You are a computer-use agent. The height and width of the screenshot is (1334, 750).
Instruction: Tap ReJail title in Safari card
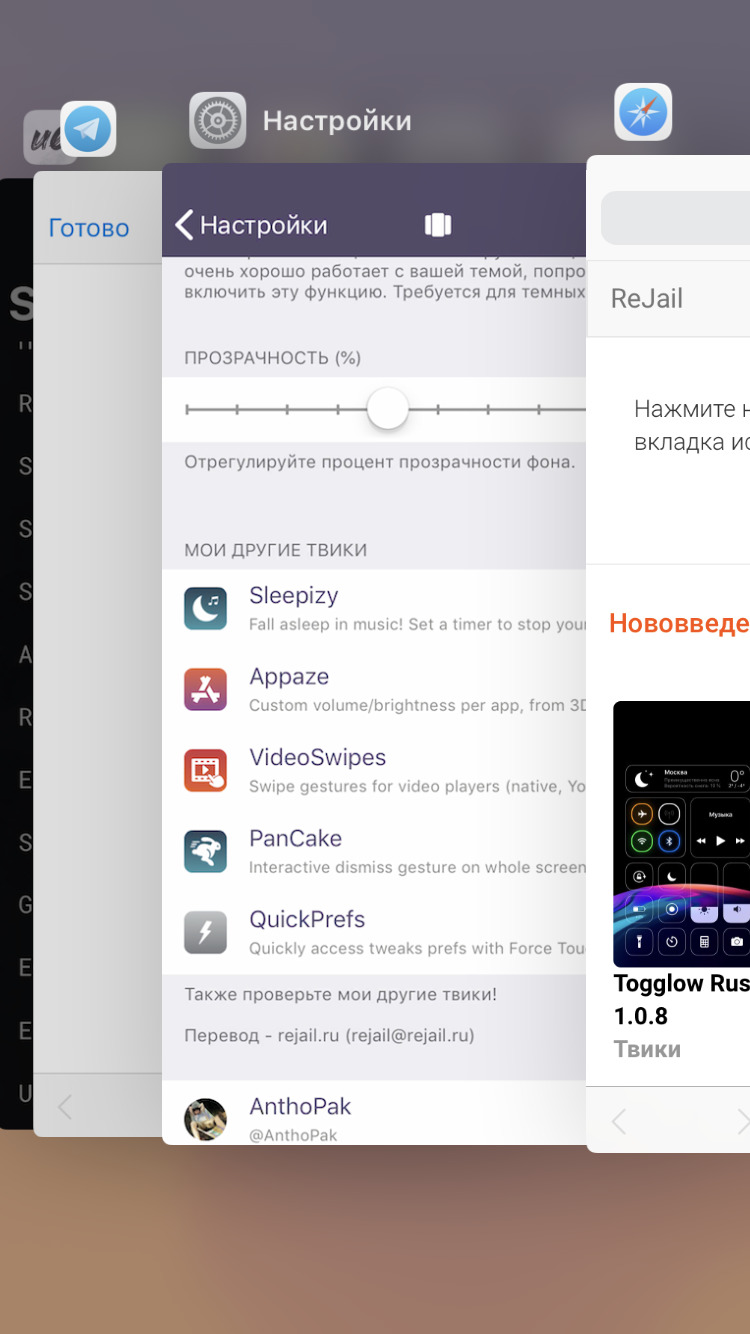tap(647, 298)
